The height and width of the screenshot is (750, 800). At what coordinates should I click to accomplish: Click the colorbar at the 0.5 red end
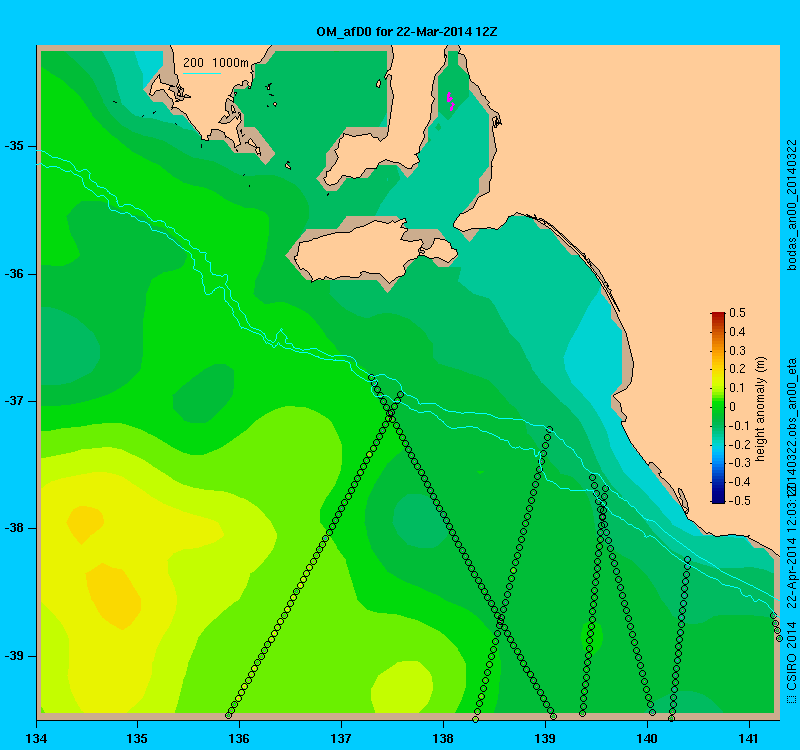(718, 314)
